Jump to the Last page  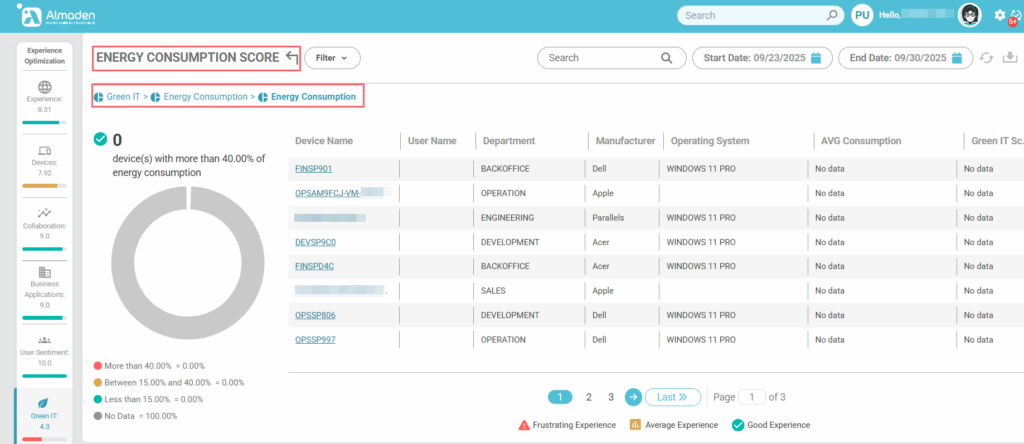(672, 397)
